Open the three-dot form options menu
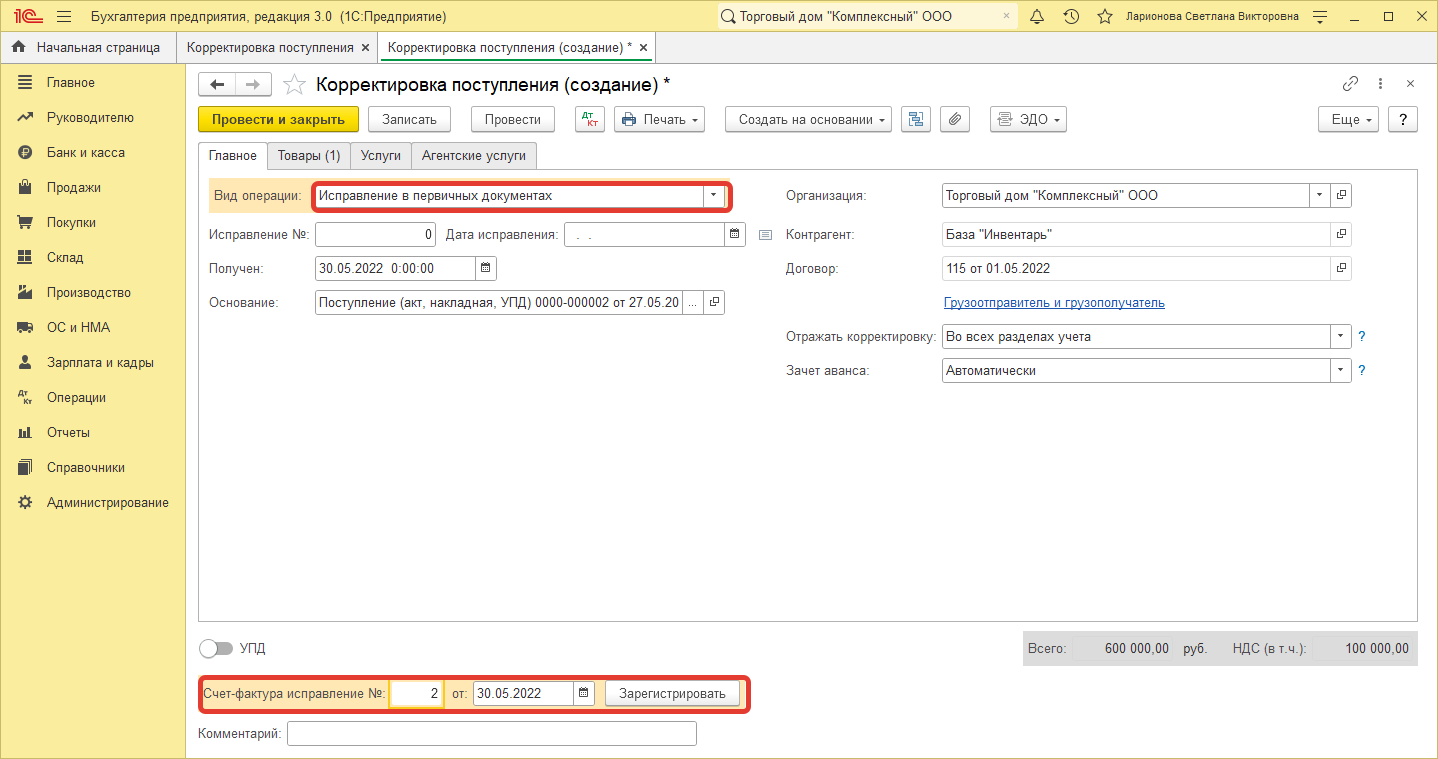The image size is (1438, 759). click(1380, 84)
